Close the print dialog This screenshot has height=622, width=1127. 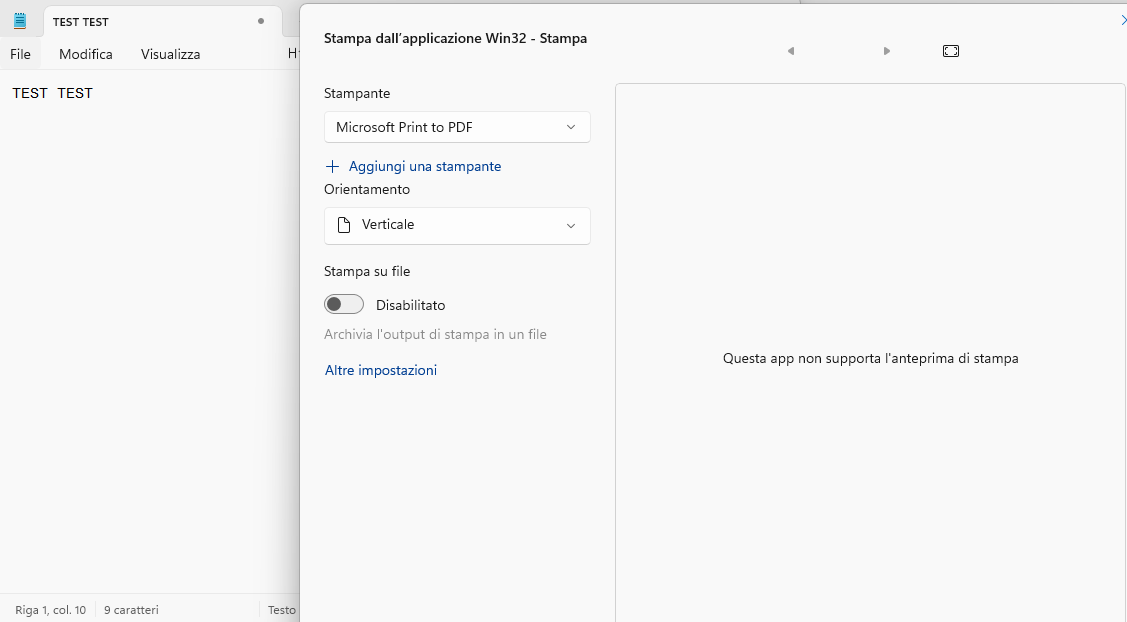[x=1123, y=20]
